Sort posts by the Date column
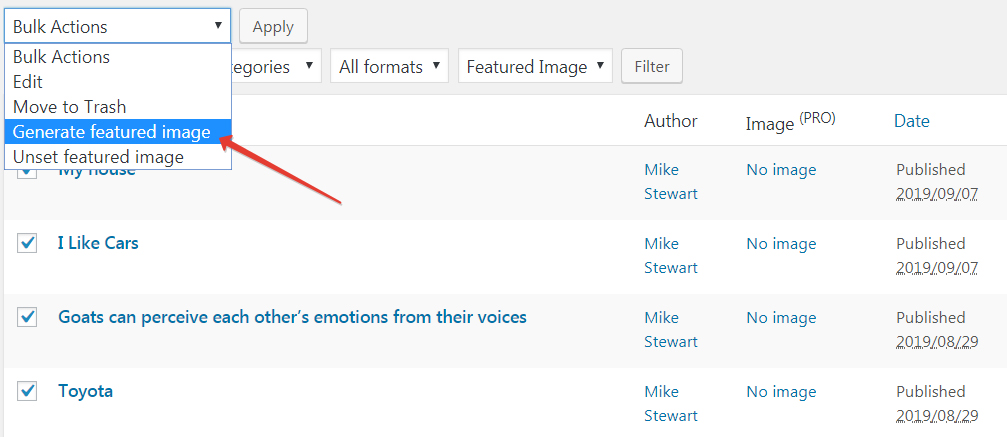Viewport: 1007px width, 437px height. (x=911, y=121)
